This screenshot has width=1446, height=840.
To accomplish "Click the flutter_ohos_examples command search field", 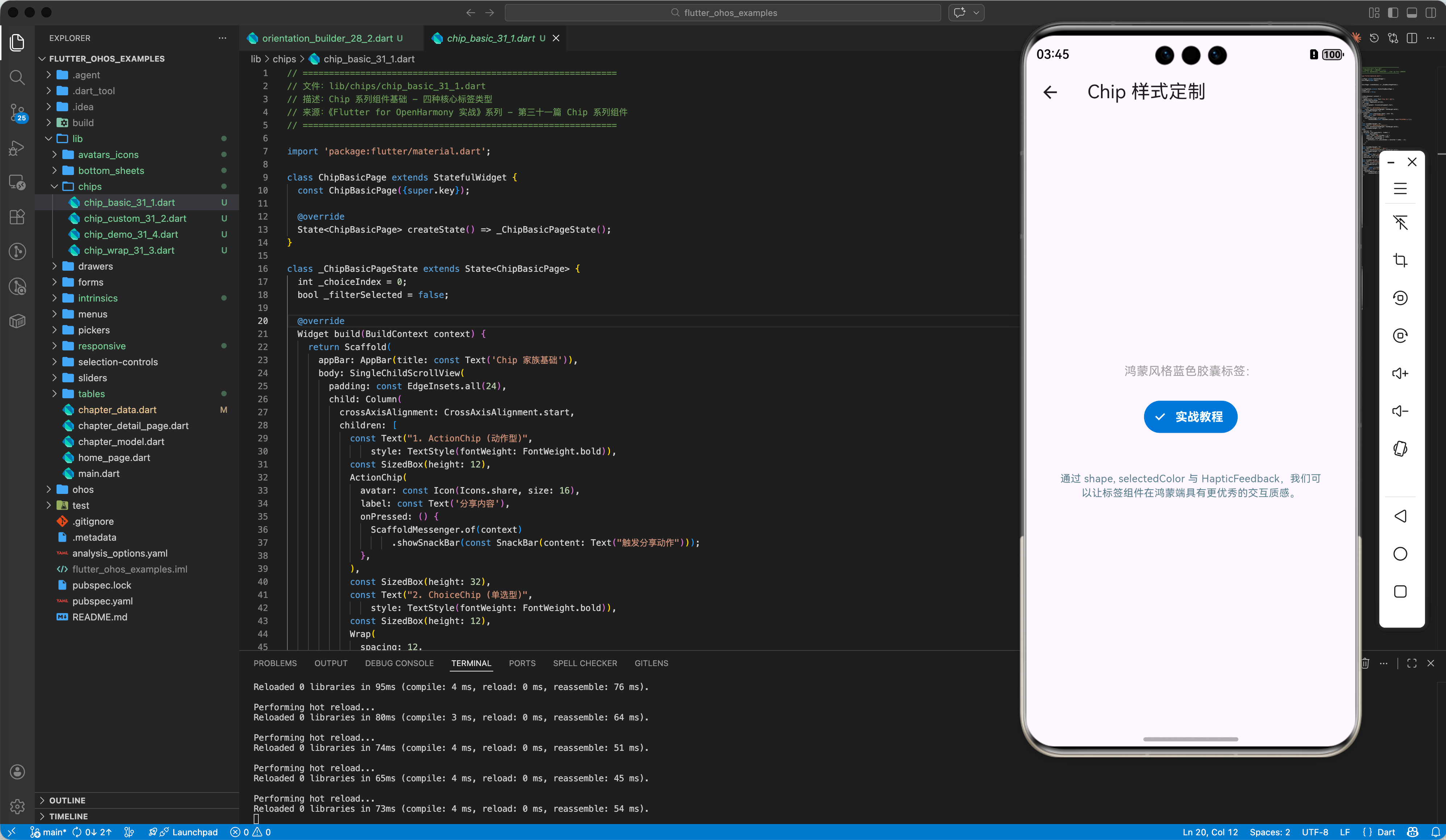I will point(723,13).
